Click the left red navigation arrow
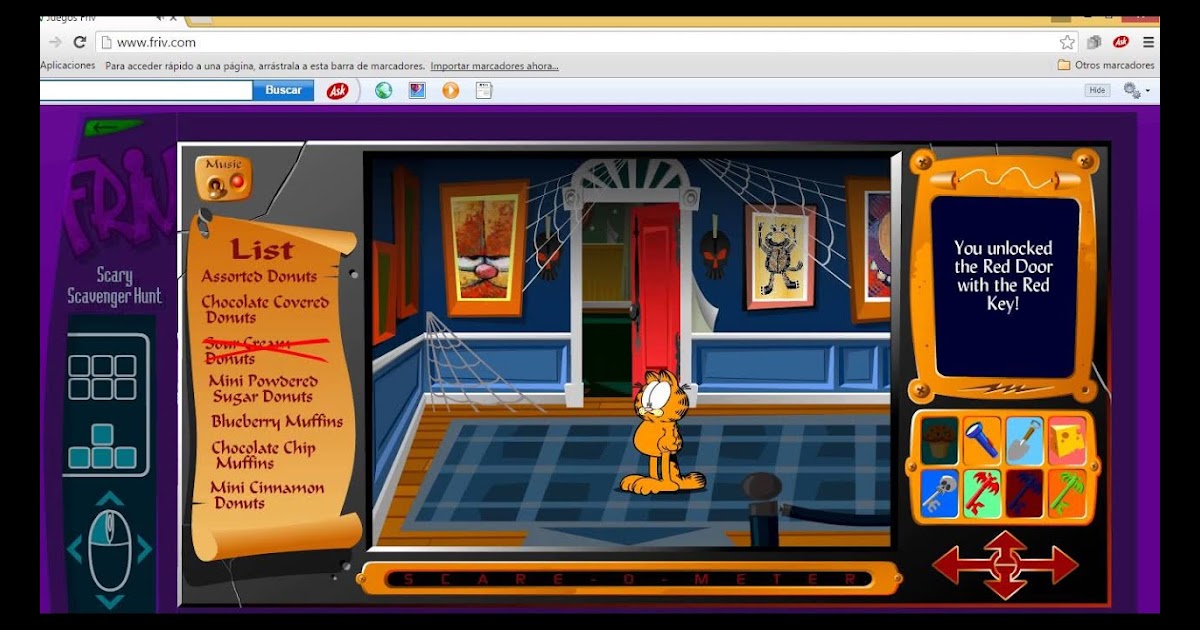Viewport: 1200px width, 630px height. 957,565
